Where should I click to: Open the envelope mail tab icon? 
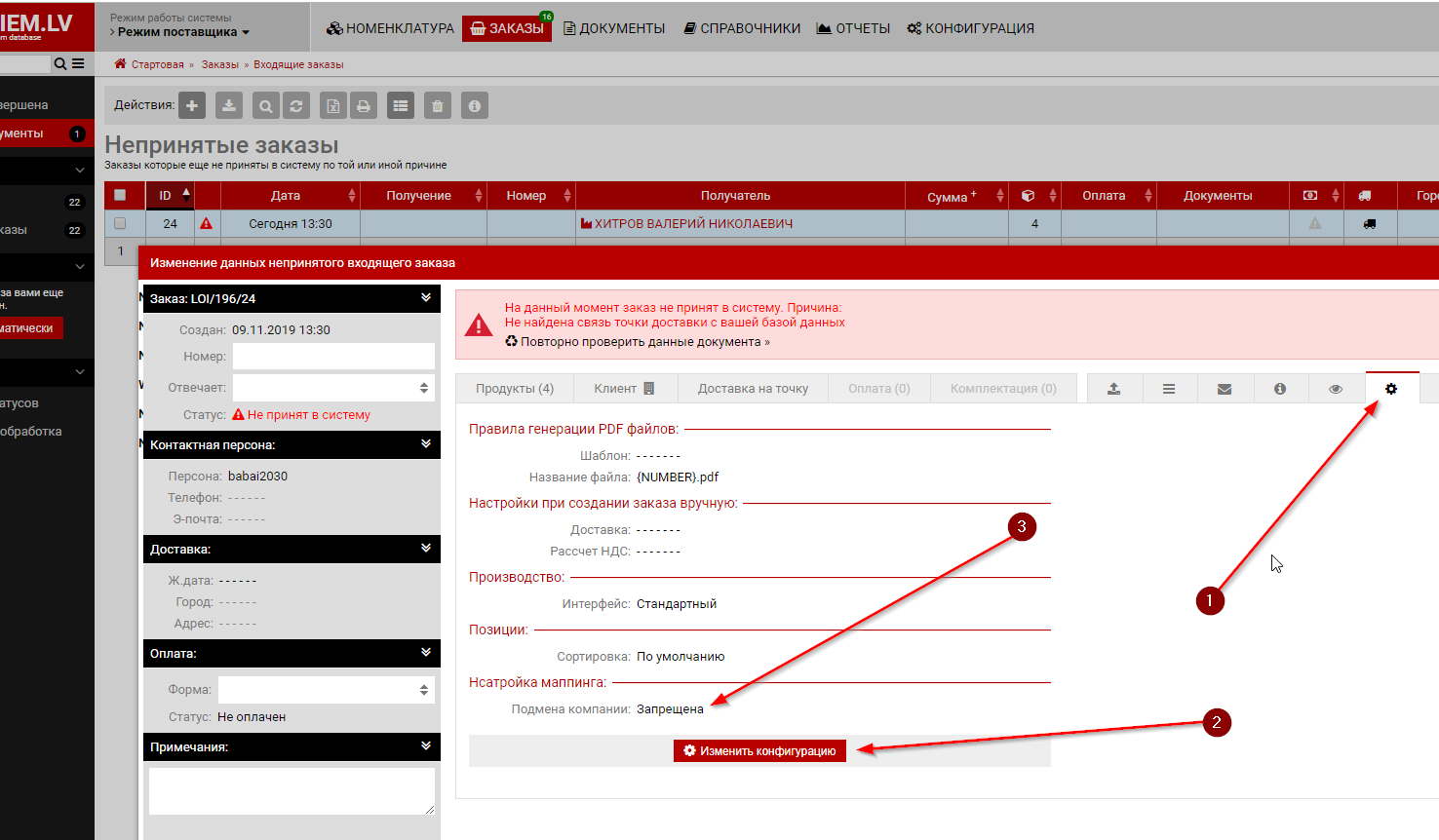(1225, 389)
